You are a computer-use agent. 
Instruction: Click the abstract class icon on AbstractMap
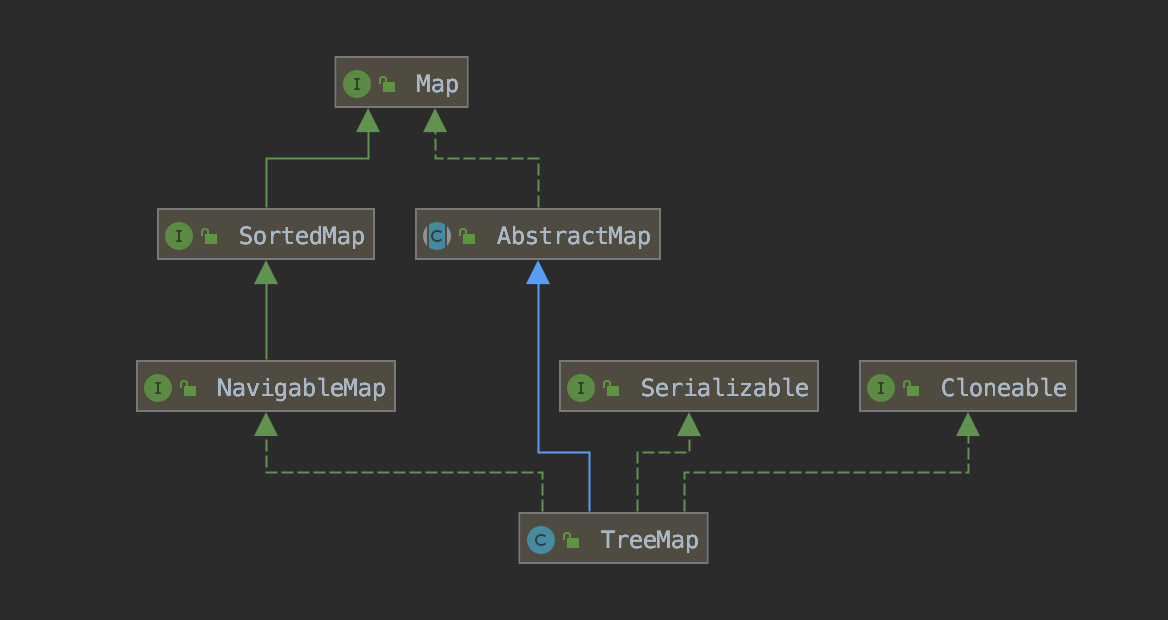tap(437, 236)
